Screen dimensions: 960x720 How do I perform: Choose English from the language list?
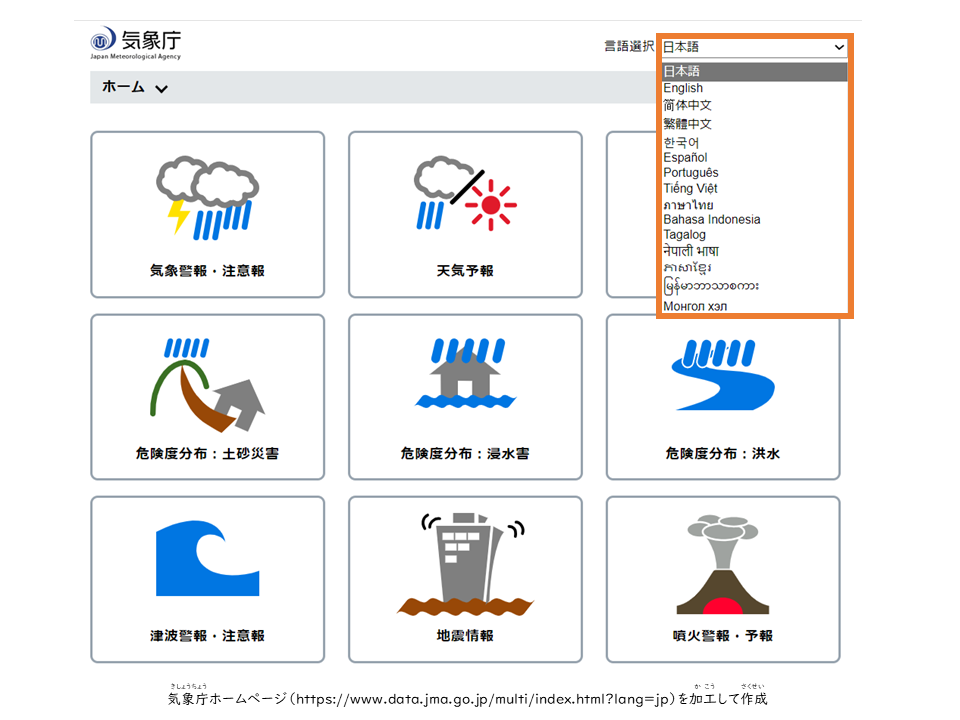coord(683,88)
